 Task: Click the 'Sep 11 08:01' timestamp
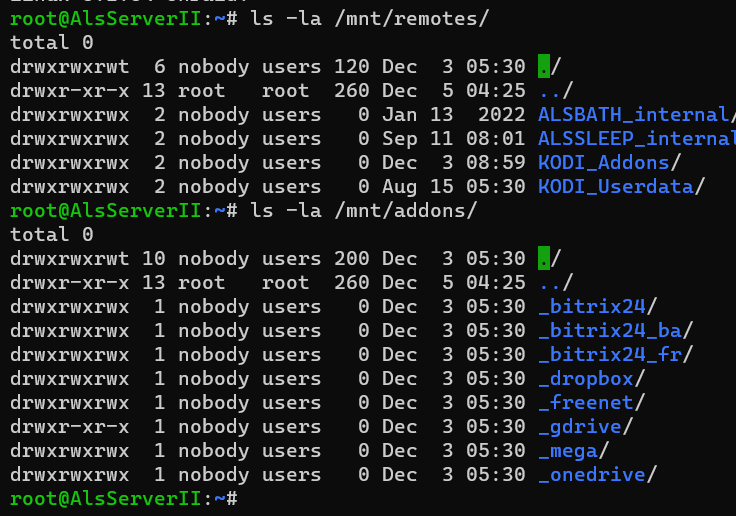453,139
